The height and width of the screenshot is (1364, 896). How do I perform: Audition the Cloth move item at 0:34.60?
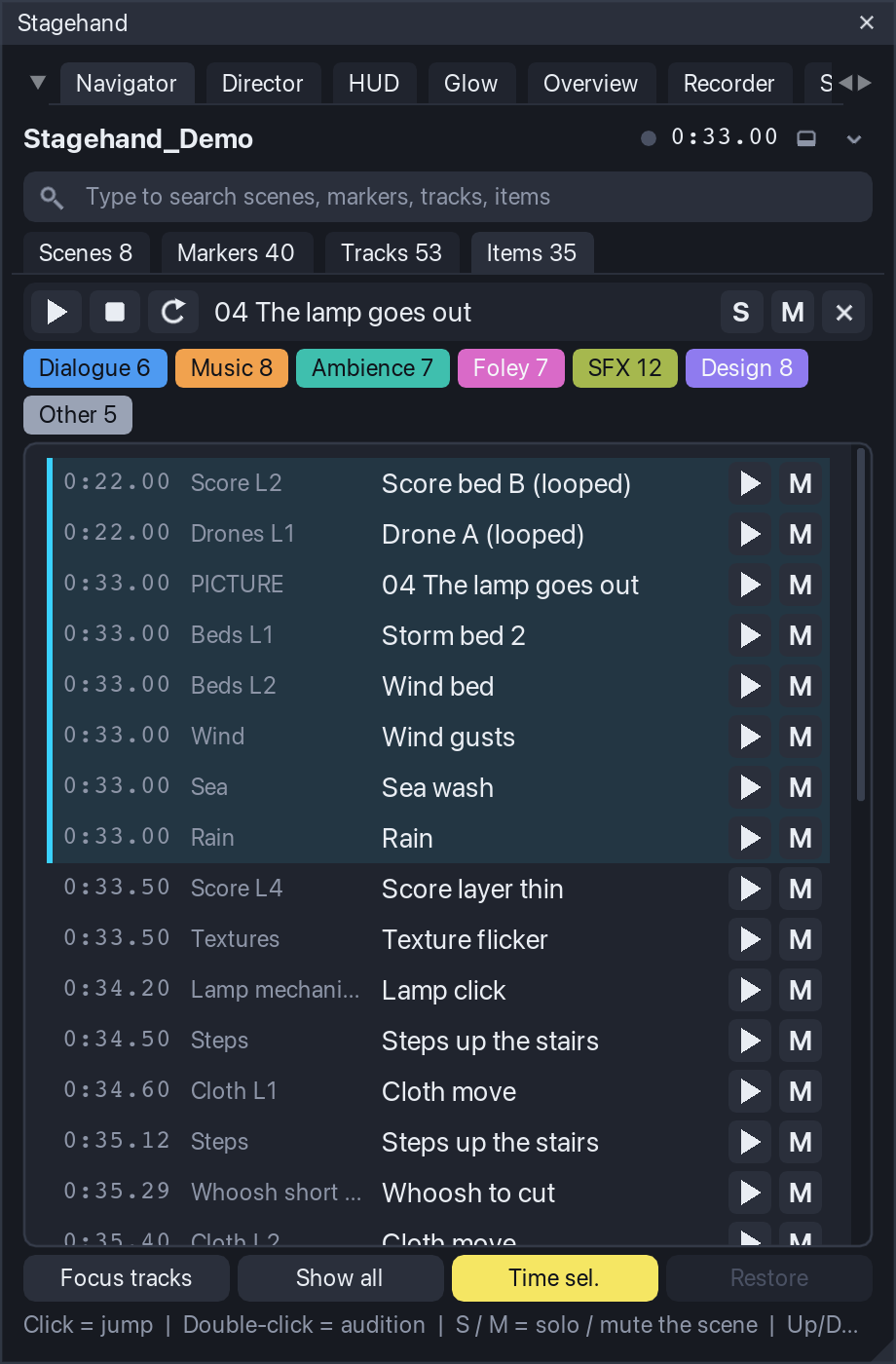click(750, 1091)
